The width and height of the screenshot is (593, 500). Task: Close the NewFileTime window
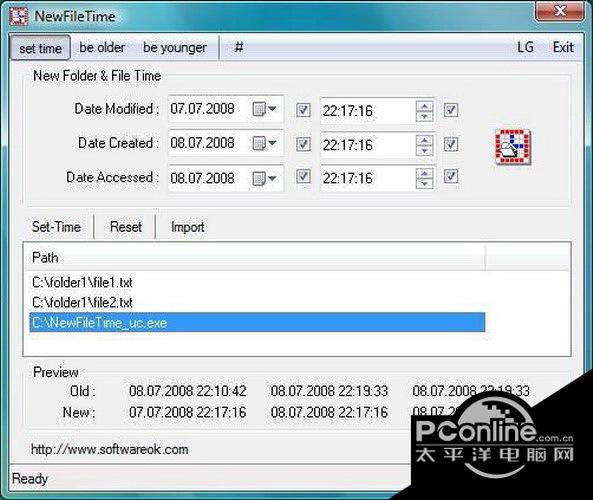click(560, 11)
